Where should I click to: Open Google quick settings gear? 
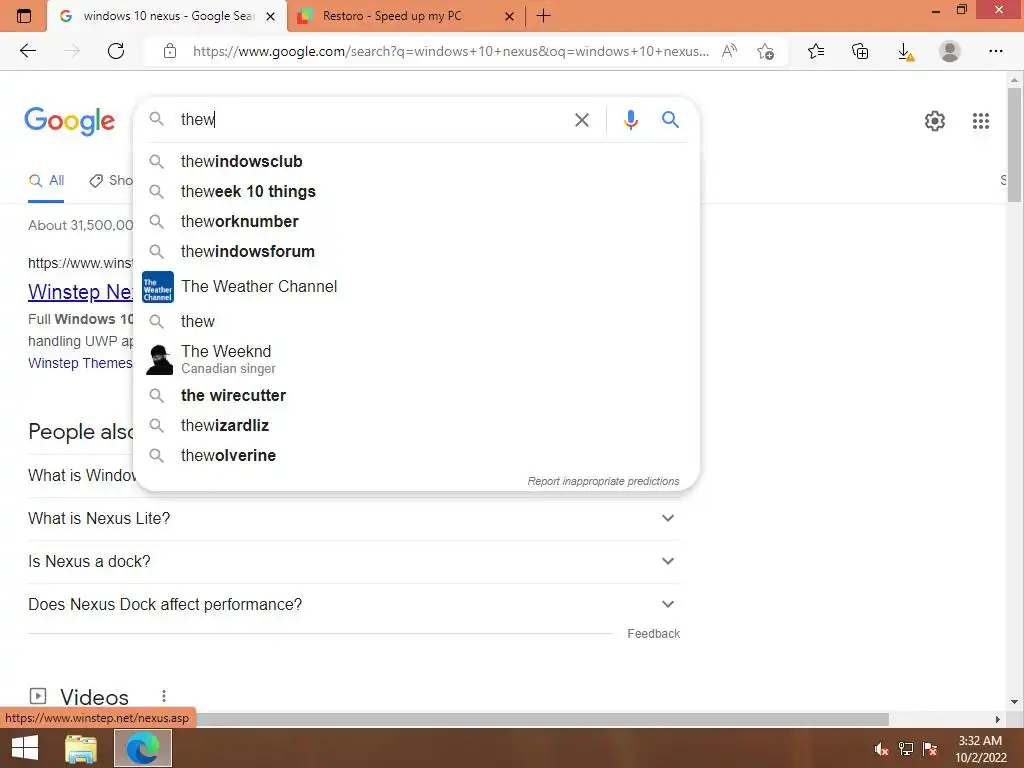(x=935, y=121)
